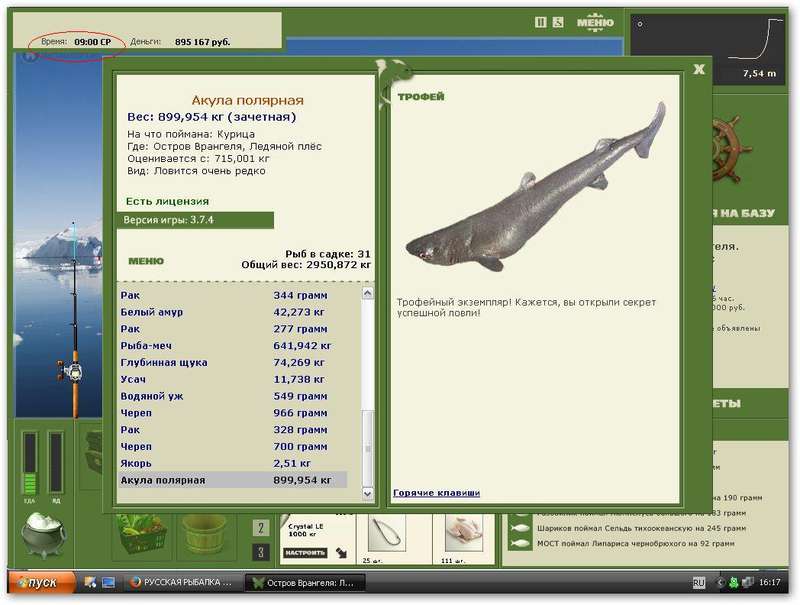Screen dimensions: 800x605
Task: Click the fish list scrollbar thumb
Action: 367,448
